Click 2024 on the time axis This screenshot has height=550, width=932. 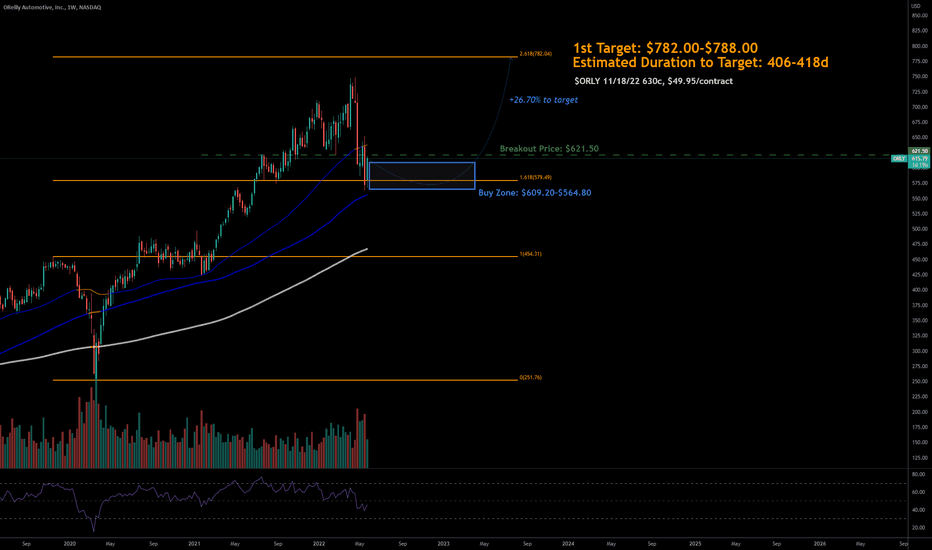[x=568, y=543]
